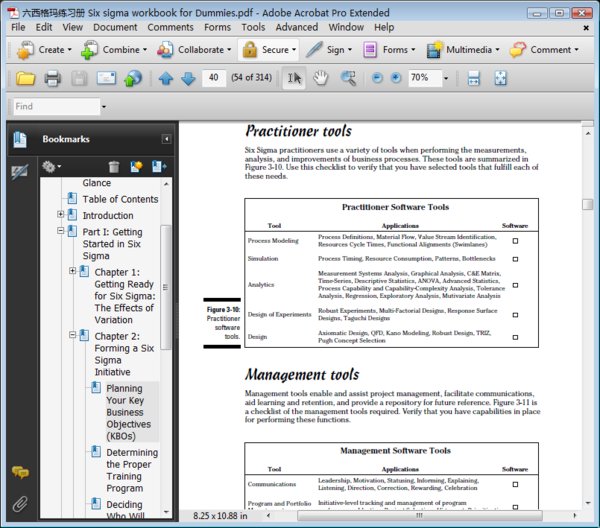The width and height of the screenshot is (600, 528).
Task: Check the Analytics software checkbox
Action: [x=515, y=284]
